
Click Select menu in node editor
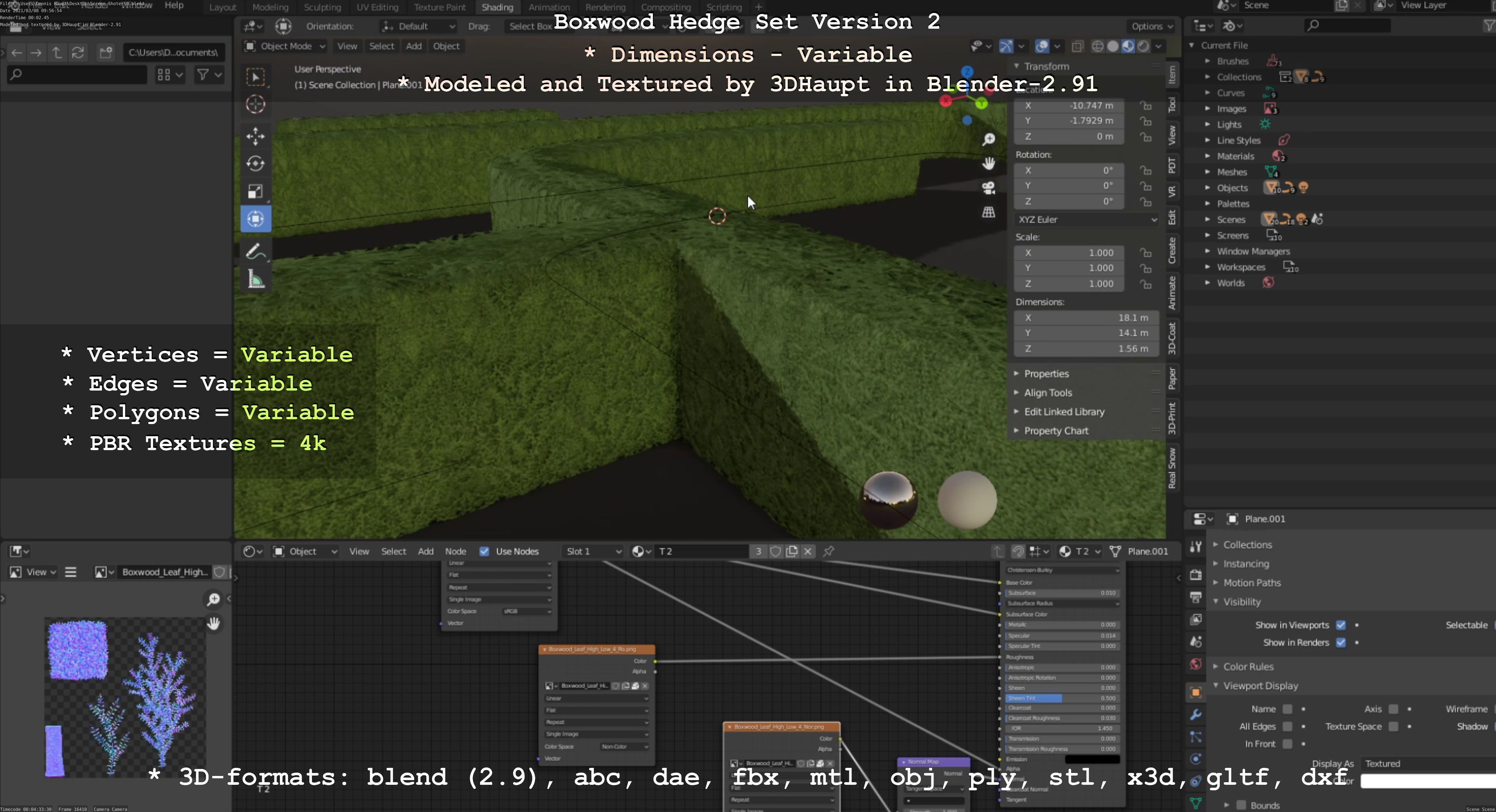[393, 551]
